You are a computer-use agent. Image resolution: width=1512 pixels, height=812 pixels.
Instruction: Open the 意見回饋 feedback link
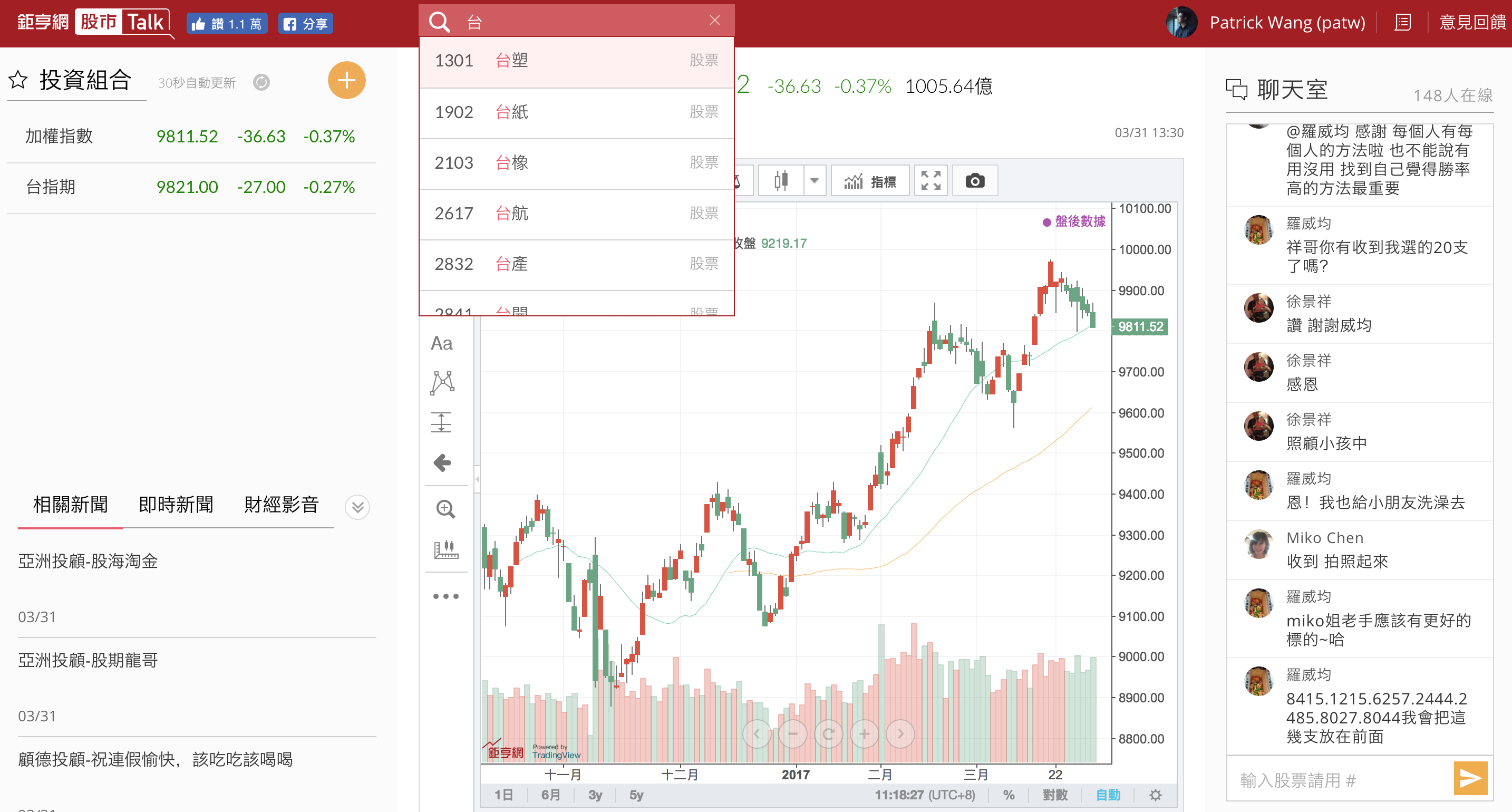coord(1471,22)
